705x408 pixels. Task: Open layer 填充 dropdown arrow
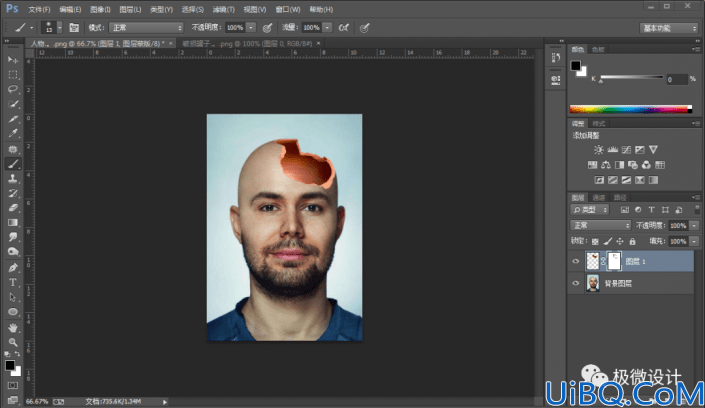pos(694,242)
